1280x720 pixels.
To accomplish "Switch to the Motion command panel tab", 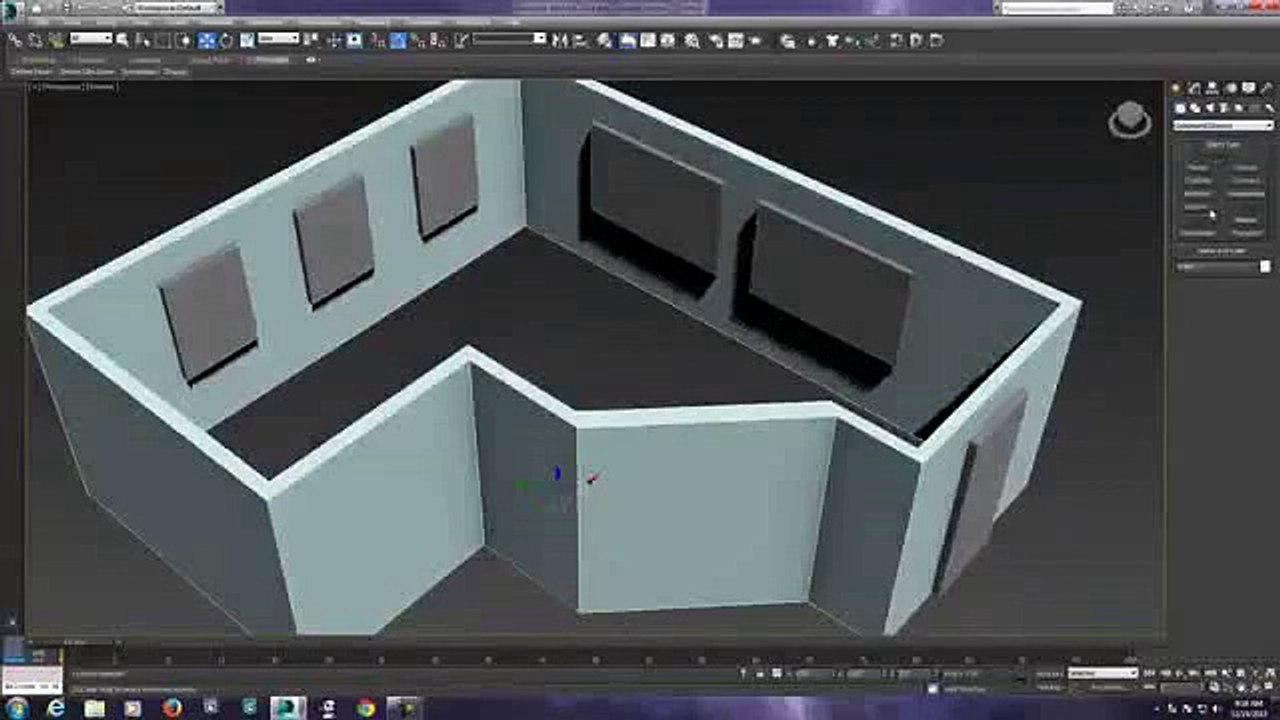I will (1230, 89).
